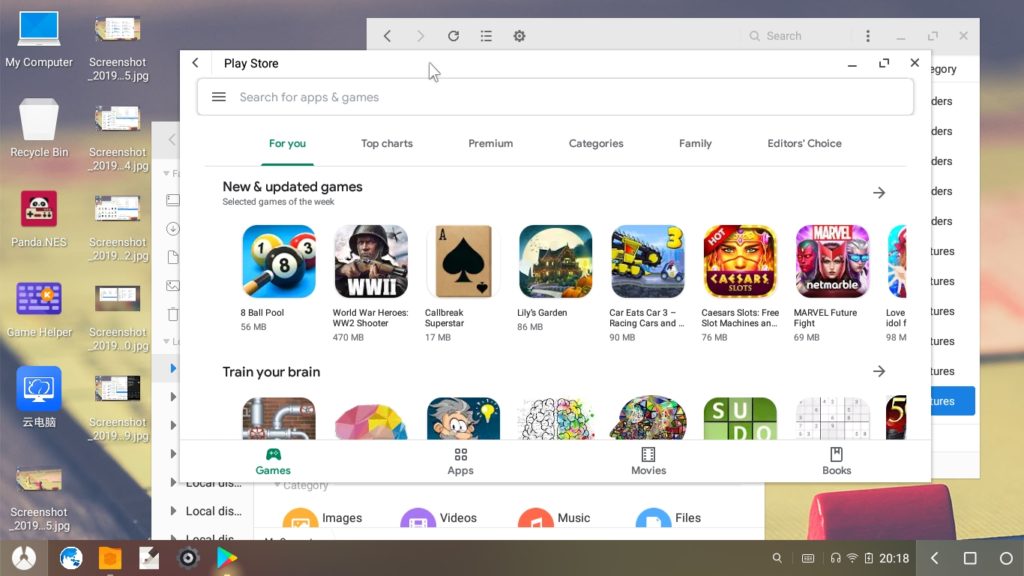The height and width of the screenshot is (576, 1024).
Task: Open the keyboard icon in system tray
Action: (808, 558)
